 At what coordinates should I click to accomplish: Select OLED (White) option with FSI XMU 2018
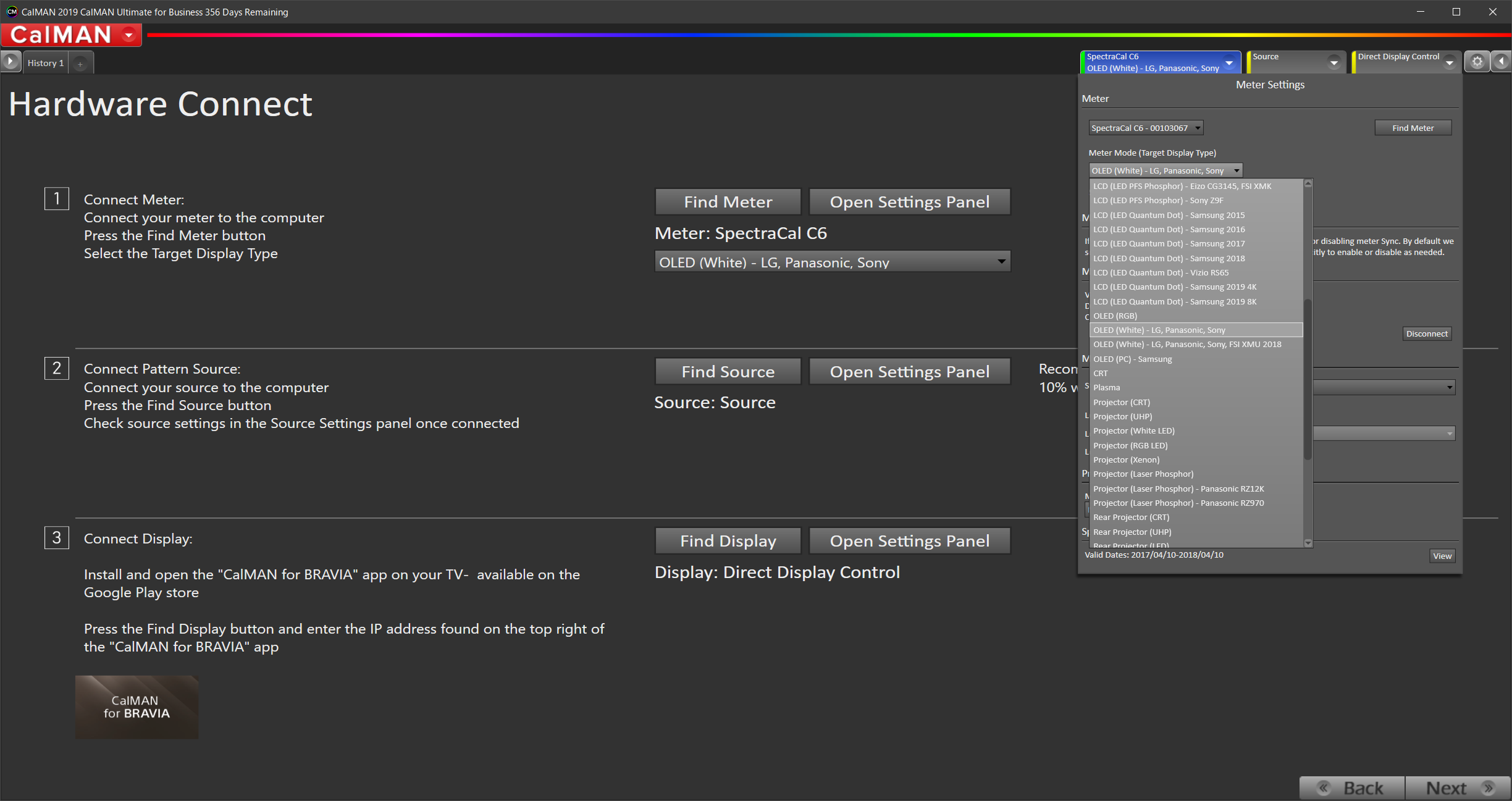click(x=1196, y=344)
